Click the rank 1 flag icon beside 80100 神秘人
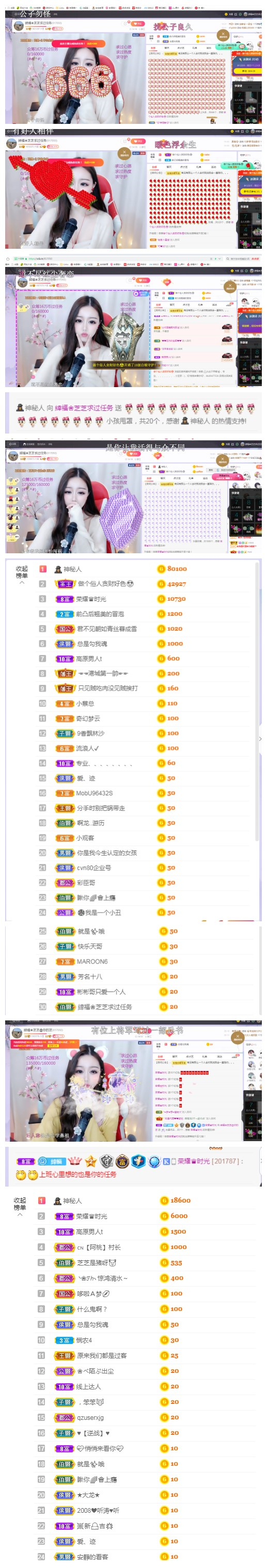The width and height of the screenshot is (267, 1568). 43,569
